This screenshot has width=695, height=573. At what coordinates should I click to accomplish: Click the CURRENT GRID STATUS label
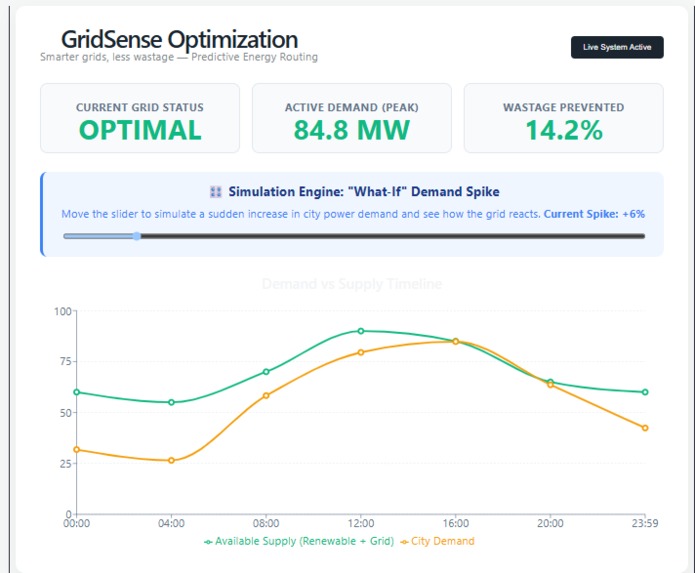point(140,107)
